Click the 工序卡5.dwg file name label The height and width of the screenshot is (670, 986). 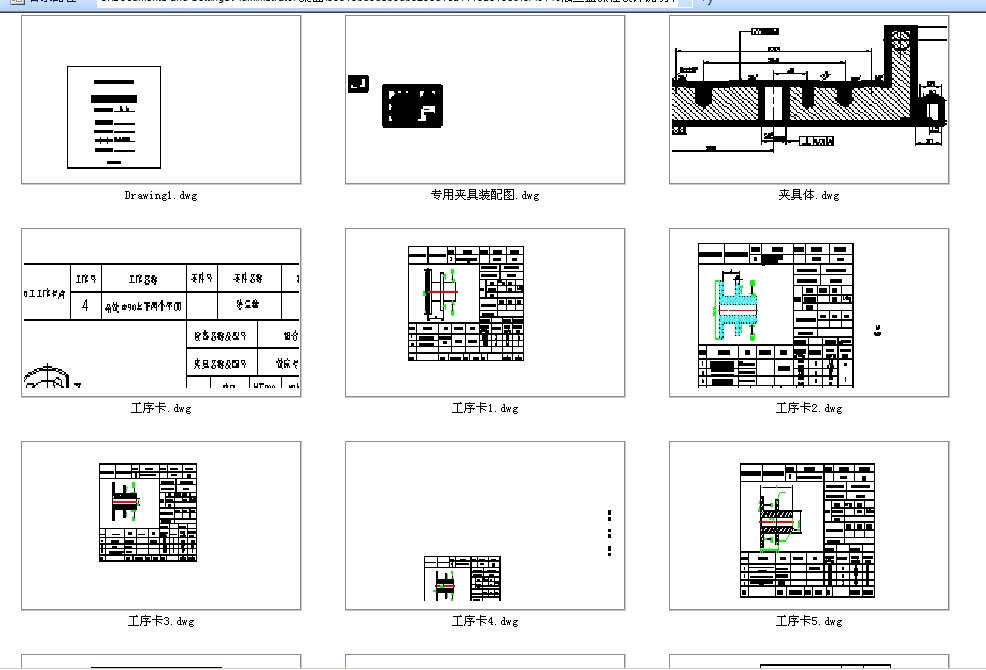tap(810, 620)
